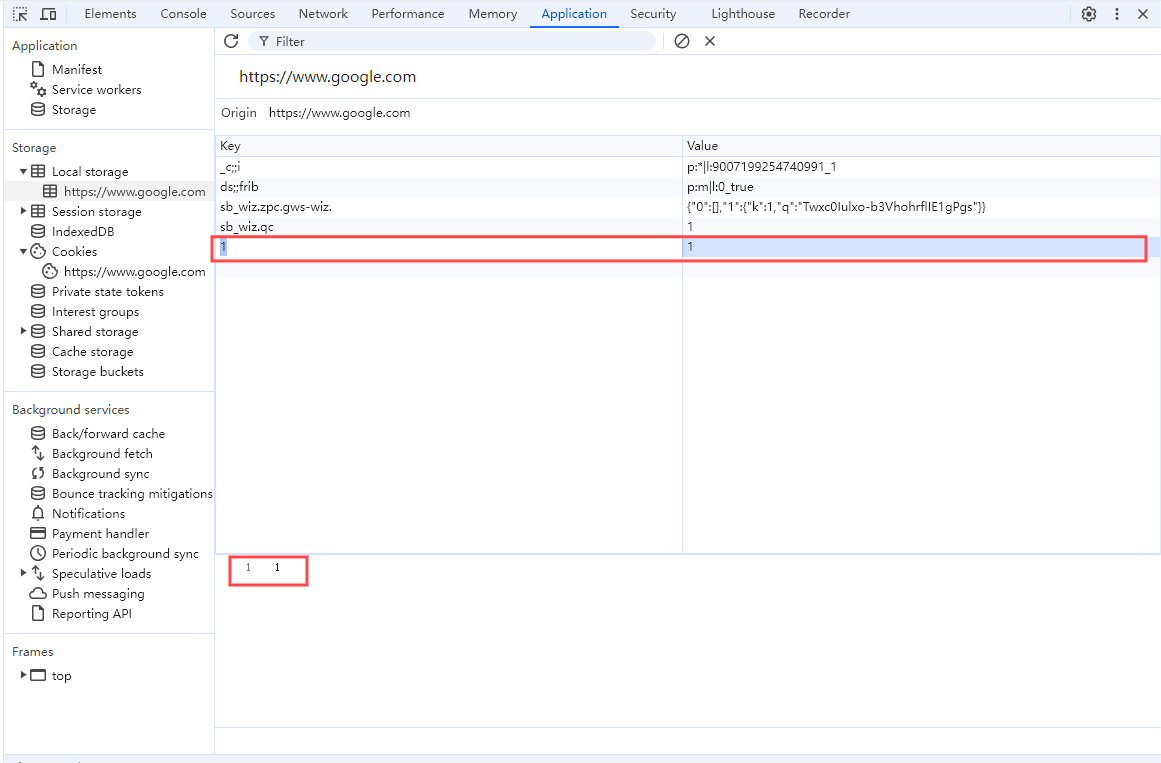The image size is (1161, 763).
Task: Open Notifications service
Action: point(88,514)
